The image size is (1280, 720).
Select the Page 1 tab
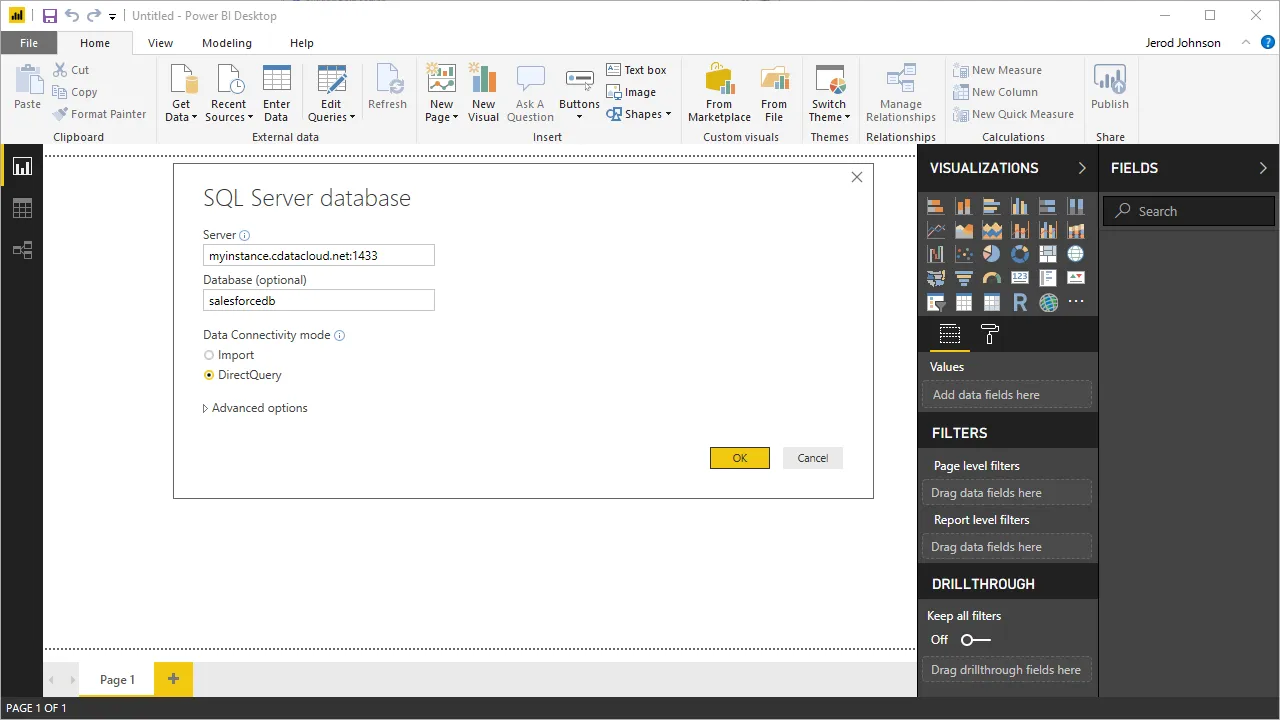[117, 679]
